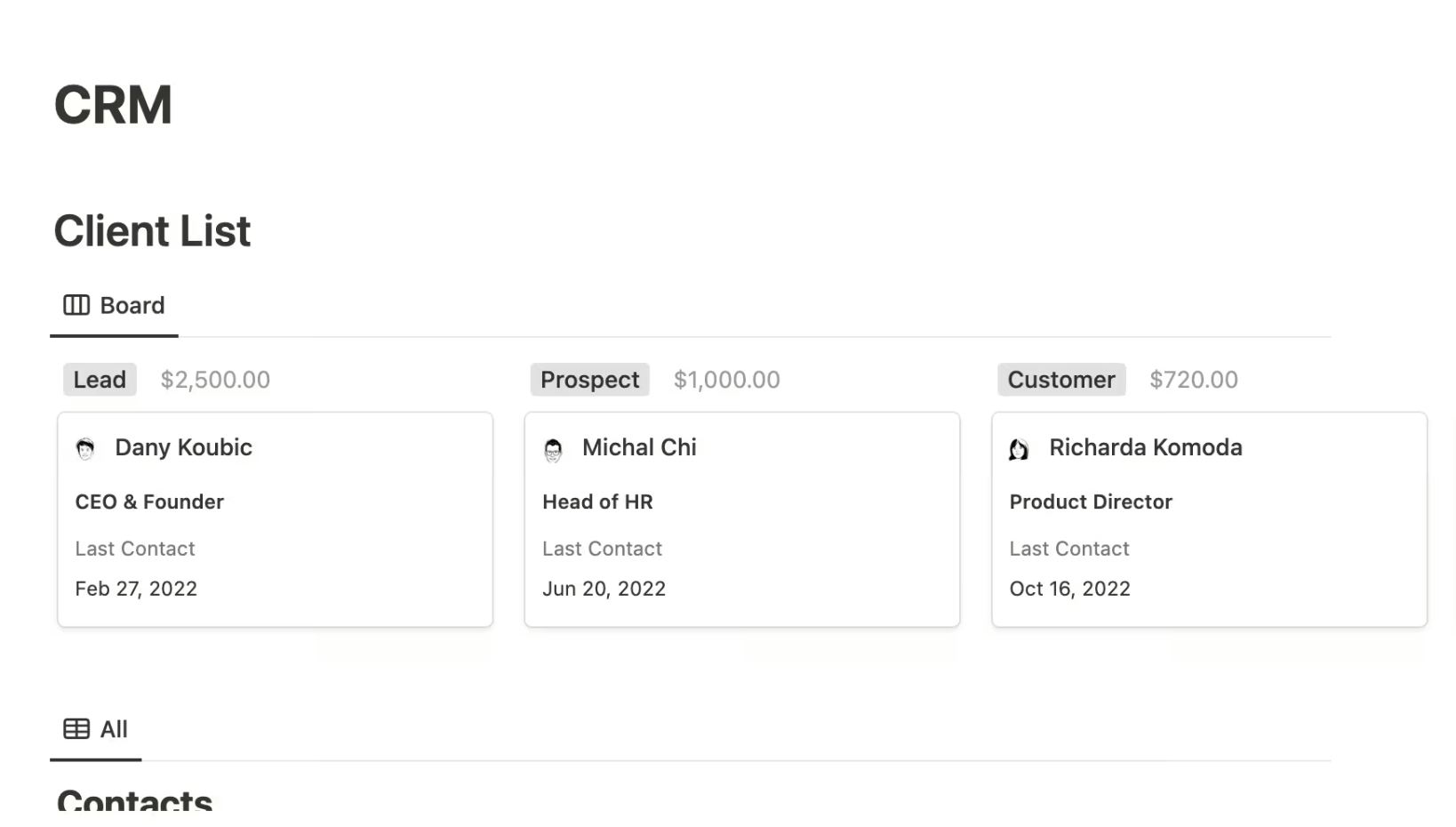This screenshot has width=1456, height=827.
Task: Open the Dany Koubic client card
Action: pos(275,519)
